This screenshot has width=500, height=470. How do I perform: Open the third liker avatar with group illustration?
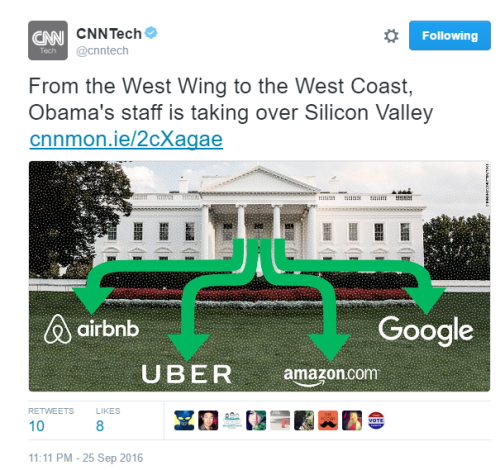(x=232, y=420)
